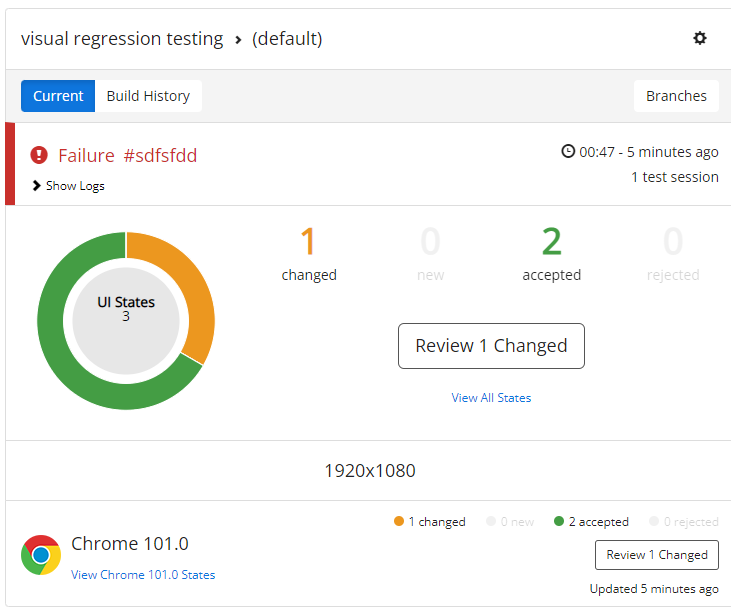Click the (default) breadcrumb
Image resolution: width=731 pixels, height=615 pixels.
pos(287,39)
